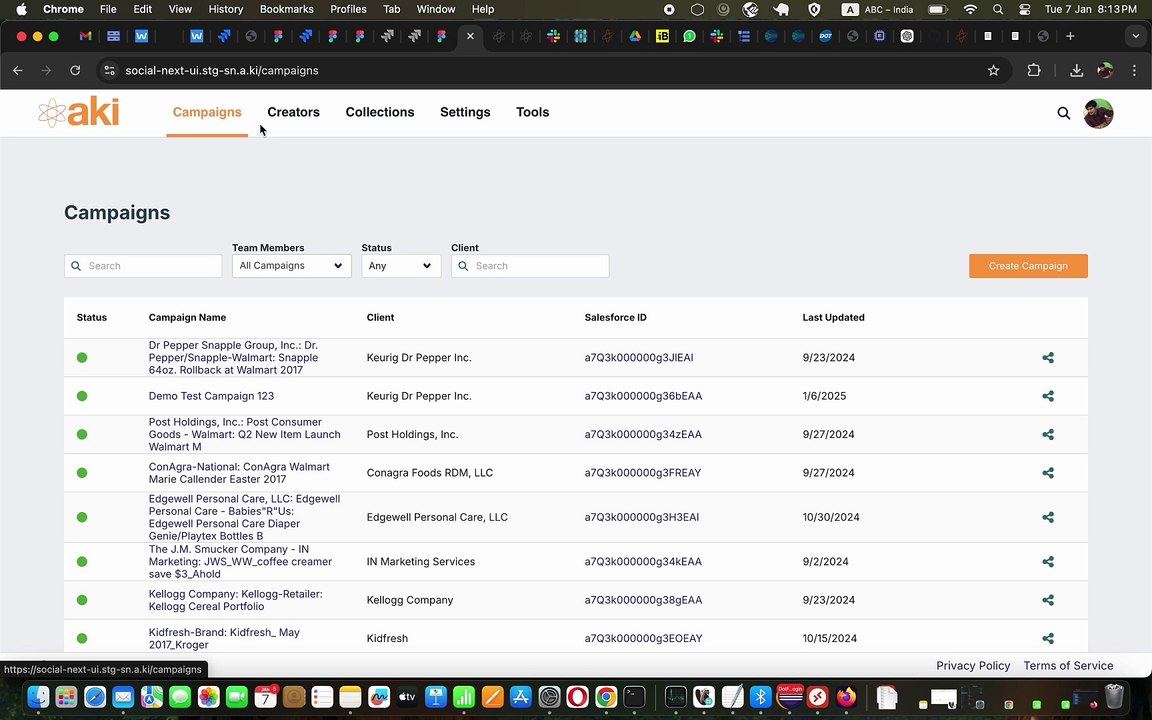Viewport: 1152px width, 720px height.
Task: Click the address bar URL
Action: click(222, 71)
